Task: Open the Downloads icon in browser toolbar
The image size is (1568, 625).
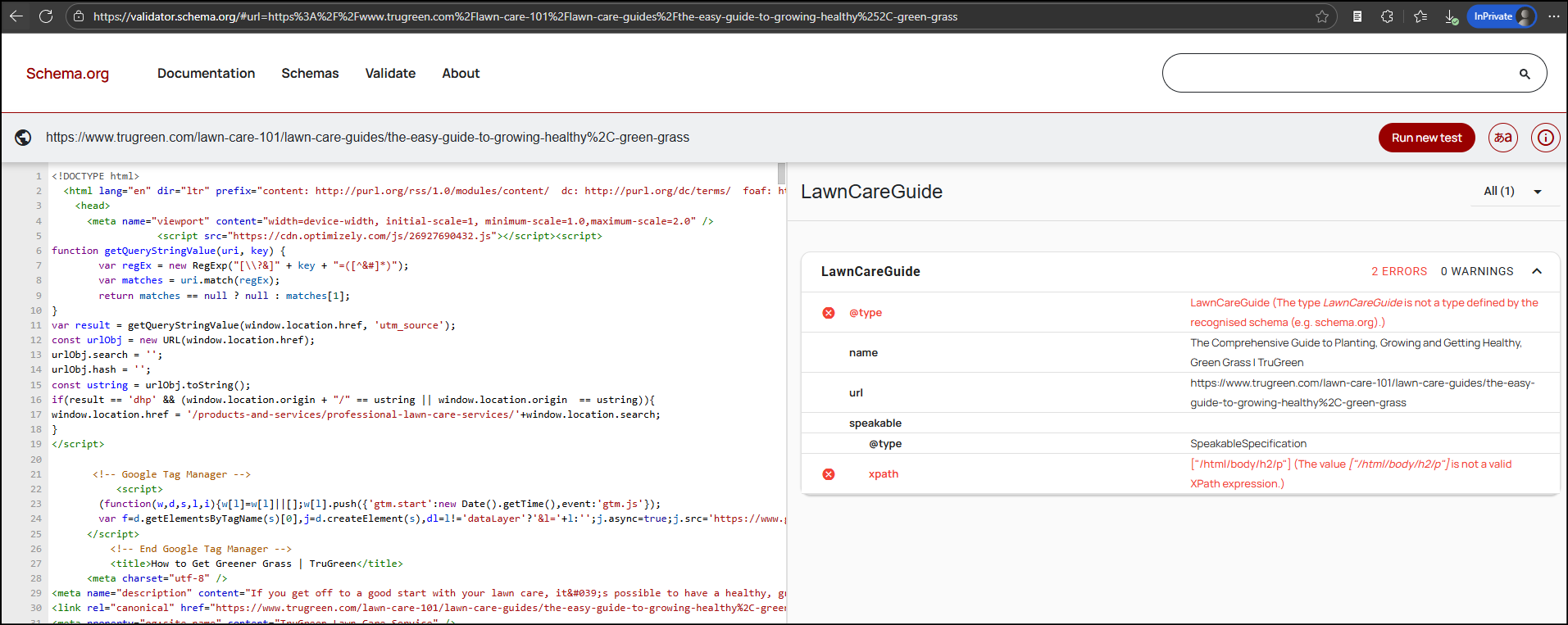Action: pos(1451,16)
